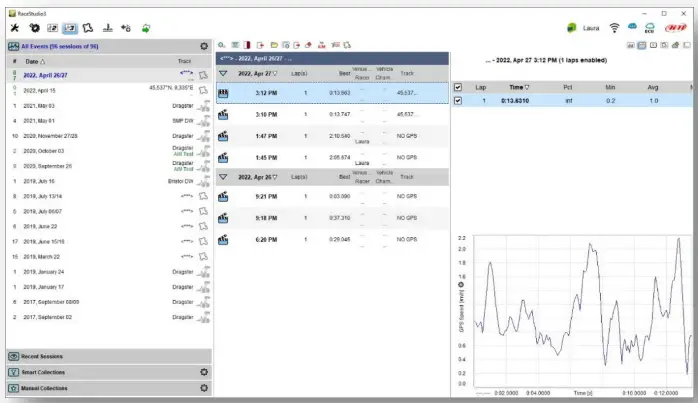The height and width of the screenshot is (403, 698).
Task: Click the Avg column header
Action: coord(653,87)
